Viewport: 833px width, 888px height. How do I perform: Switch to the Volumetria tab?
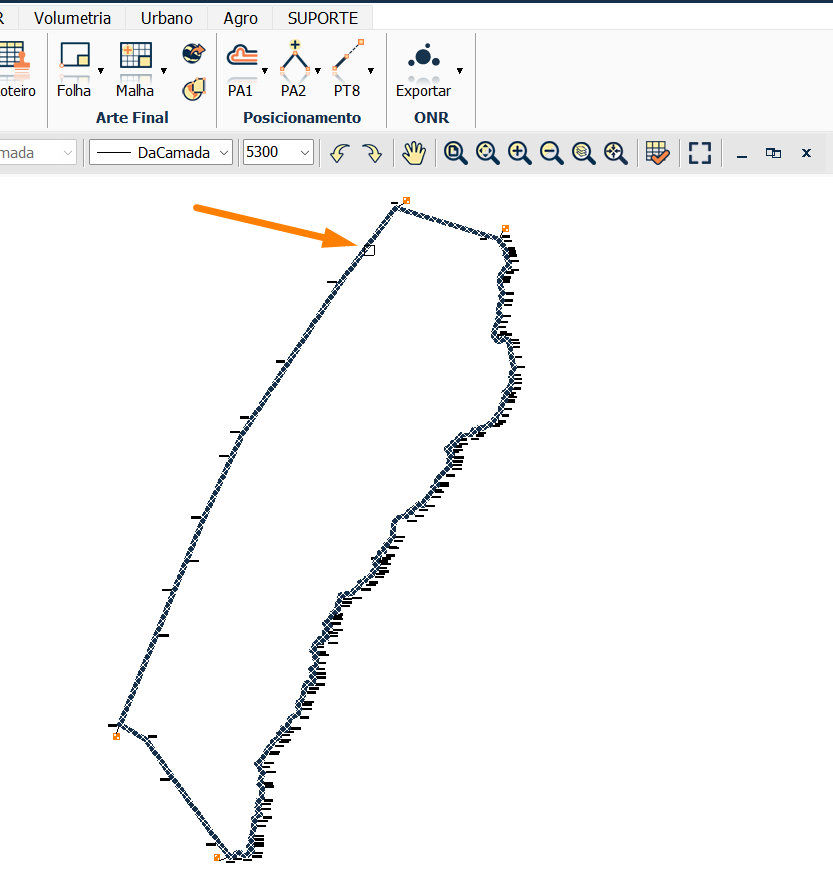pos(76,18)
